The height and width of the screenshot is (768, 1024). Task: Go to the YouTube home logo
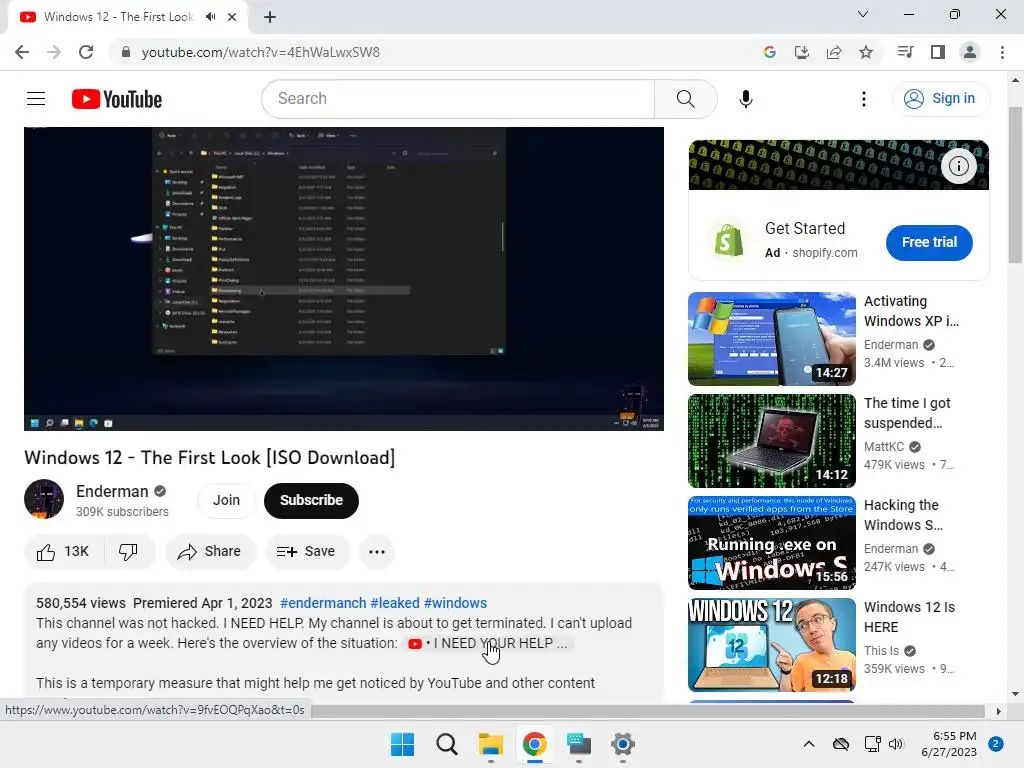pyautogui.click(x=117, y=99)
